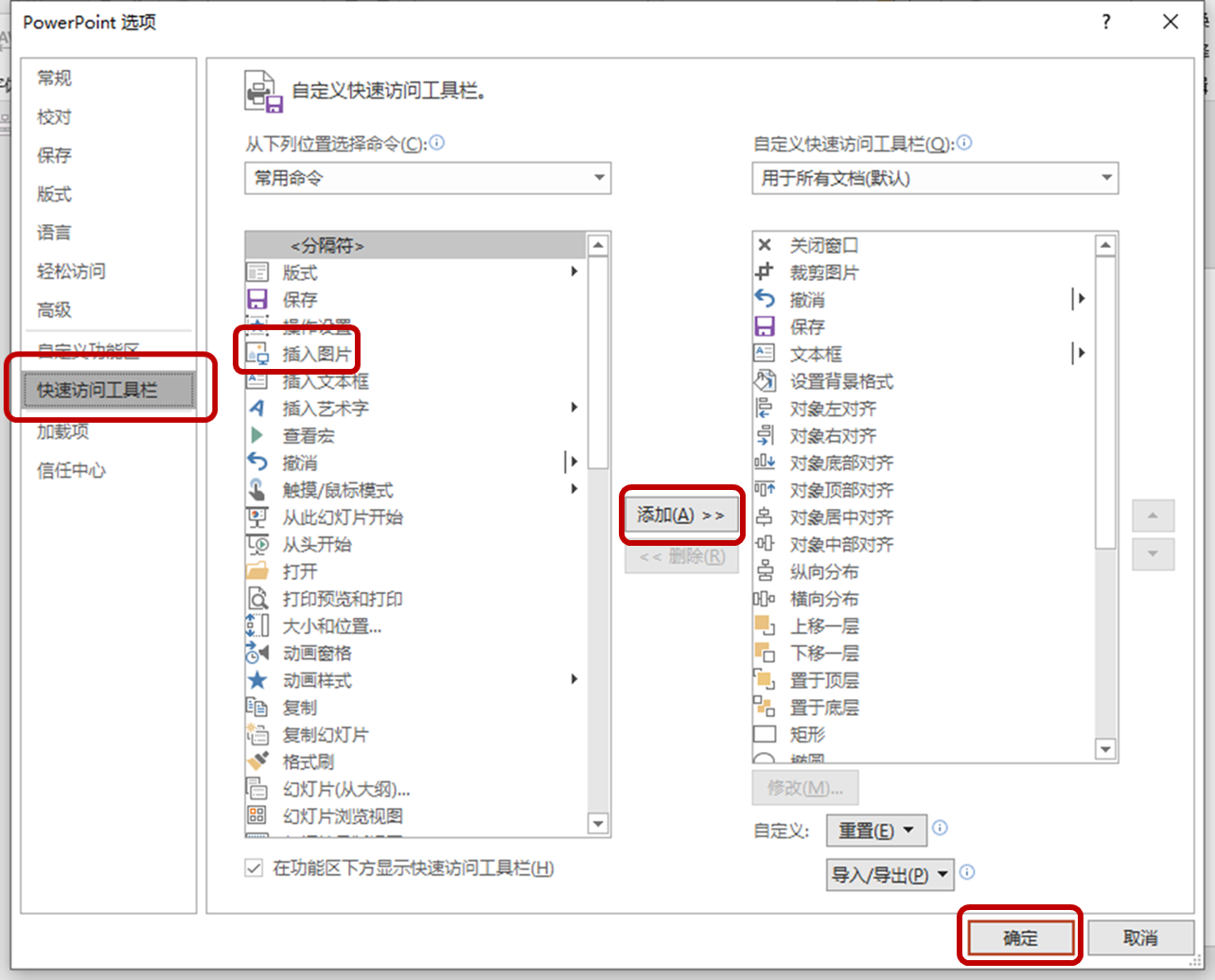Click the help question mark icon
Viewport: 1215px width, 980px height.
pos(1106,22)
